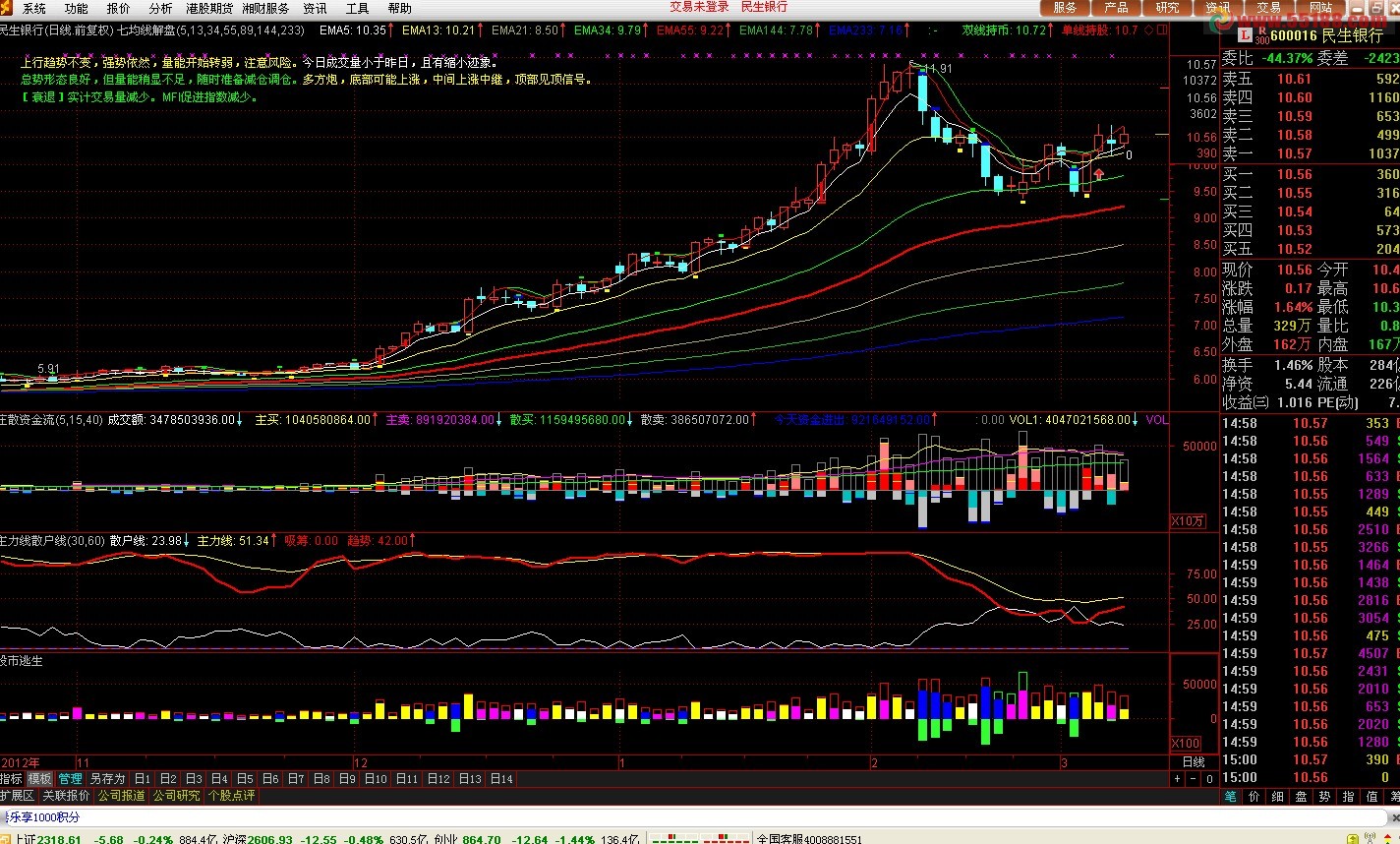Select the 细 tab in the tick panel
Viewport: 1400px width, 844px height.
point(1278,797)
